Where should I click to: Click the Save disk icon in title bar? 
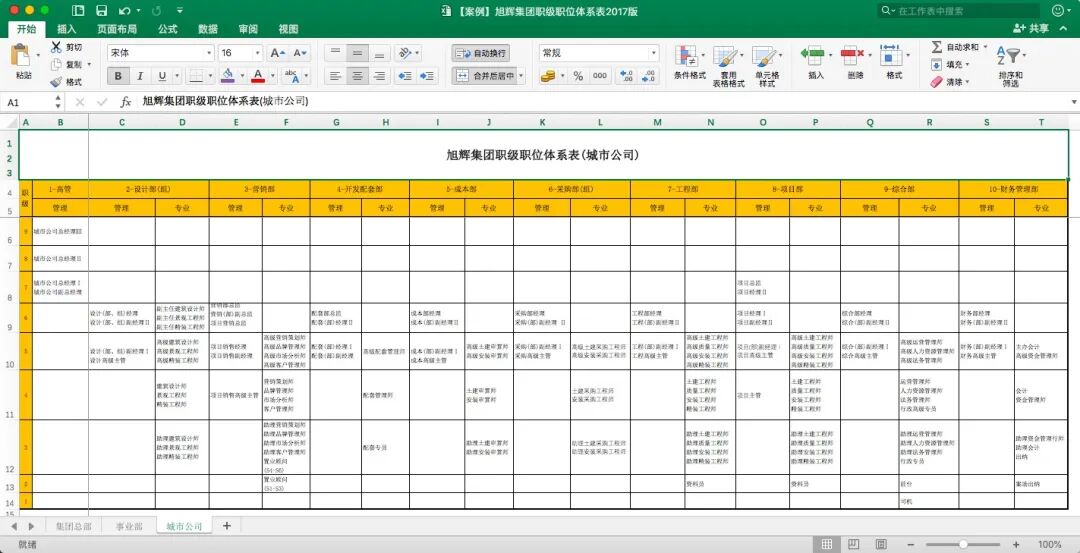101,10
